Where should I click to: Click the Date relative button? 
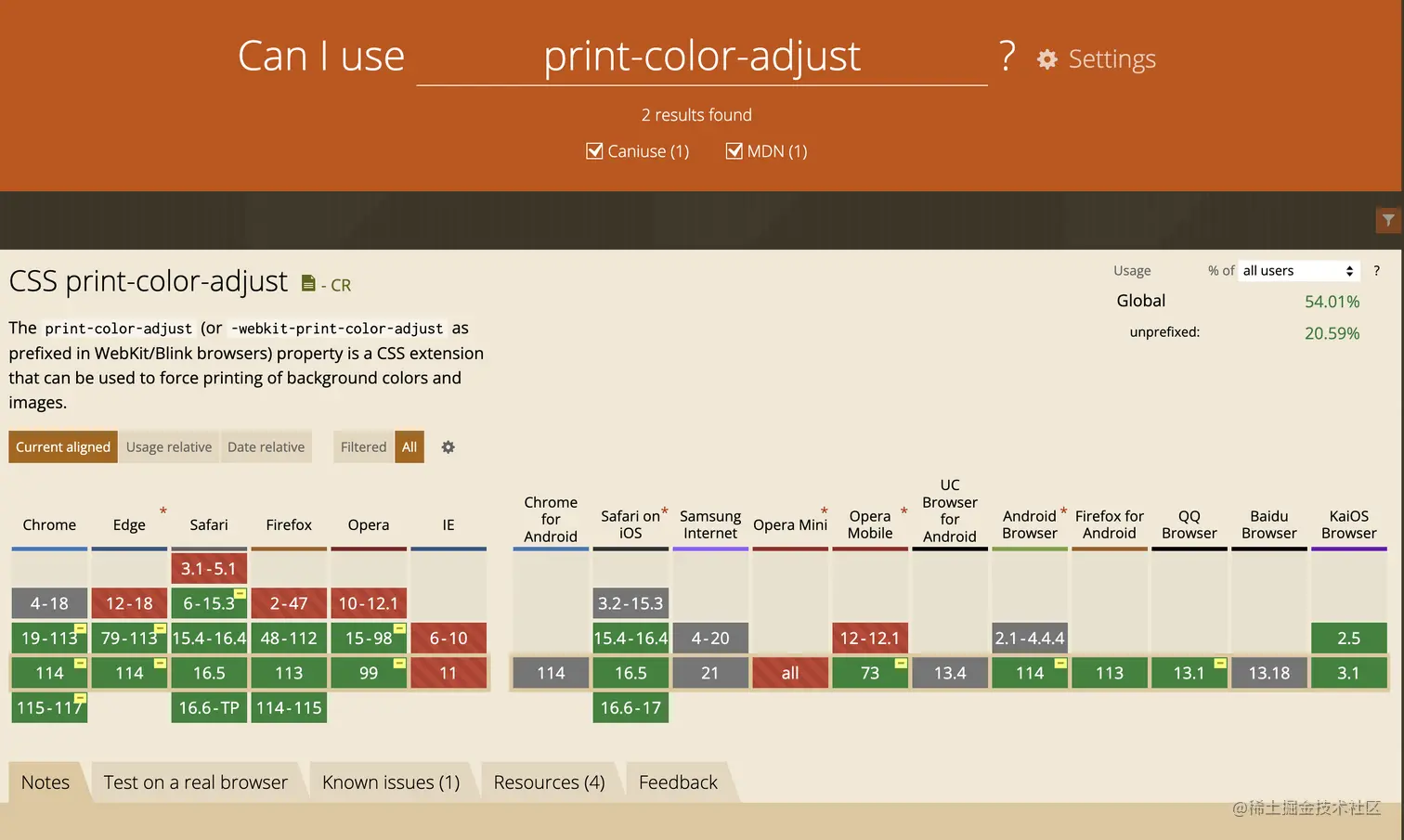coord(266,447)
